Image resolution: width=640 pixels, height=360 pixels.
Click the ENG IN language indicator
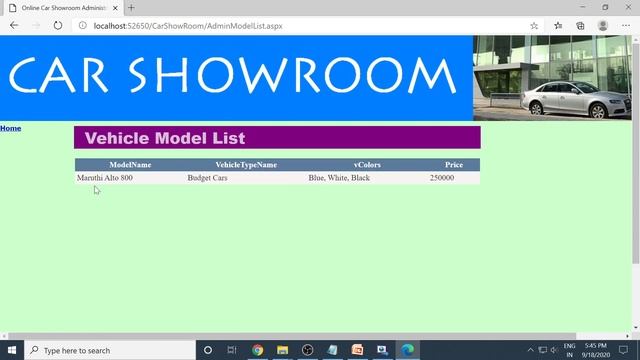[x=569, y=350]
